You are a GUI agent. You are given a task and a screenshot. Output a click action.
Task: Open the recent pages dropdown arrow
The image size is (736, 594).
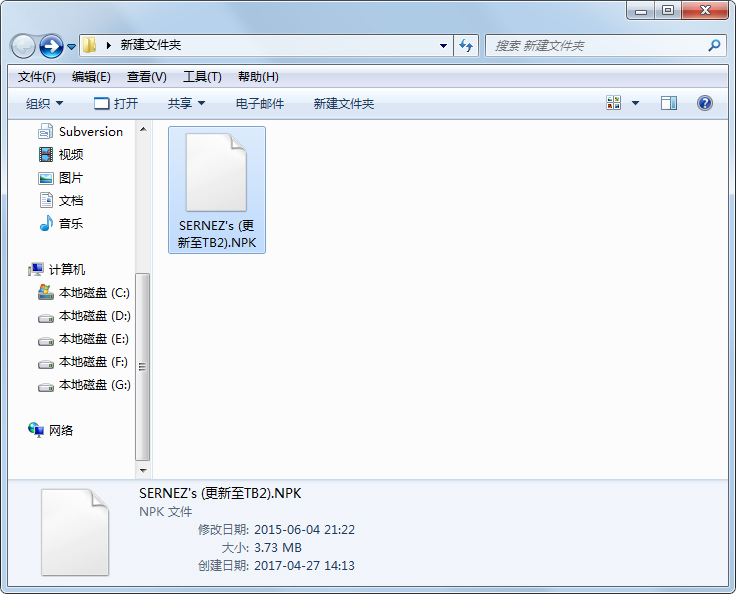(x=71, y=46)
